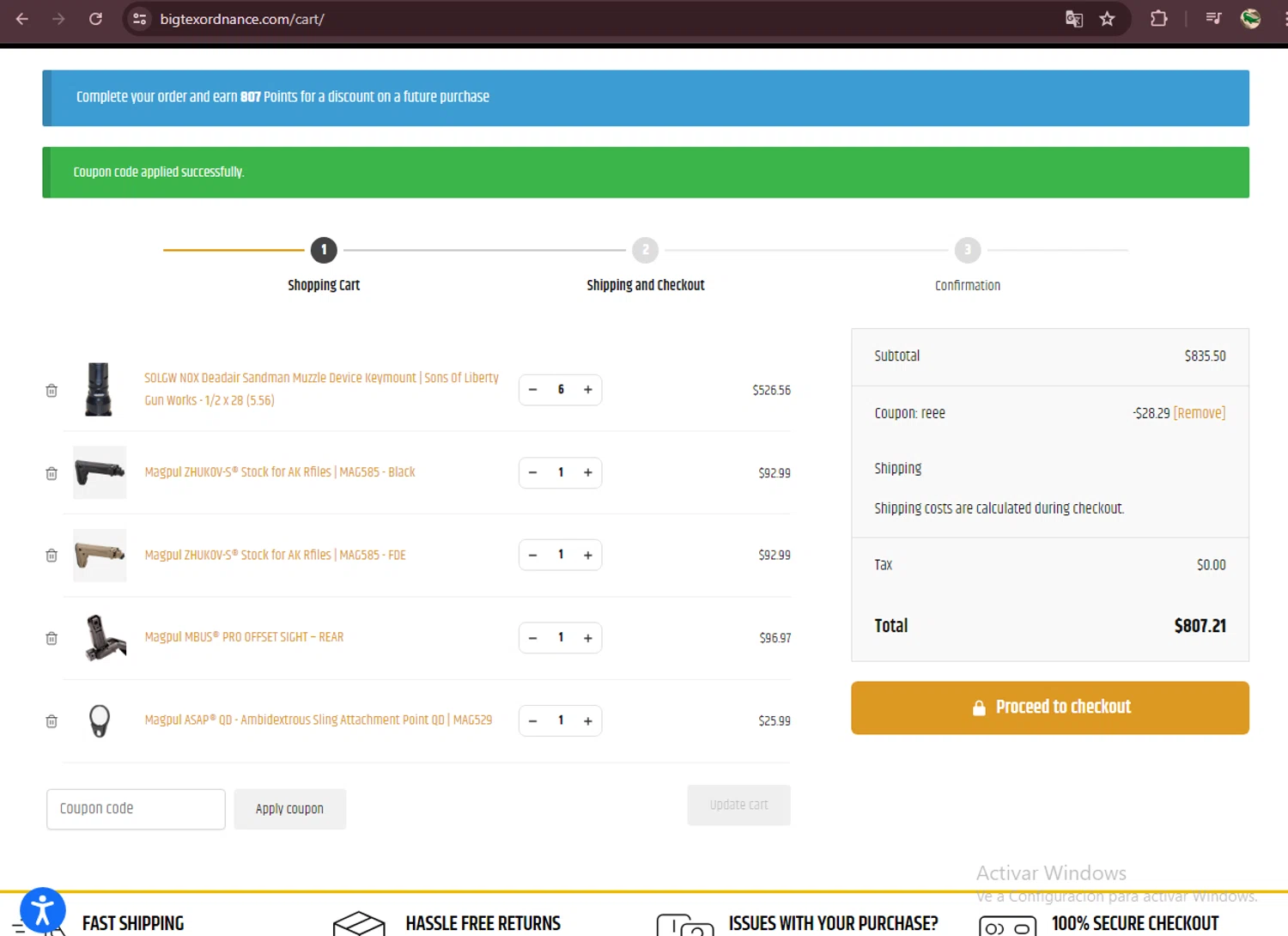Open Magpul MBUS PRO OFFSET SIGHT link
The width and height of the screenshot is (1288, 936).
coord(244,637)
